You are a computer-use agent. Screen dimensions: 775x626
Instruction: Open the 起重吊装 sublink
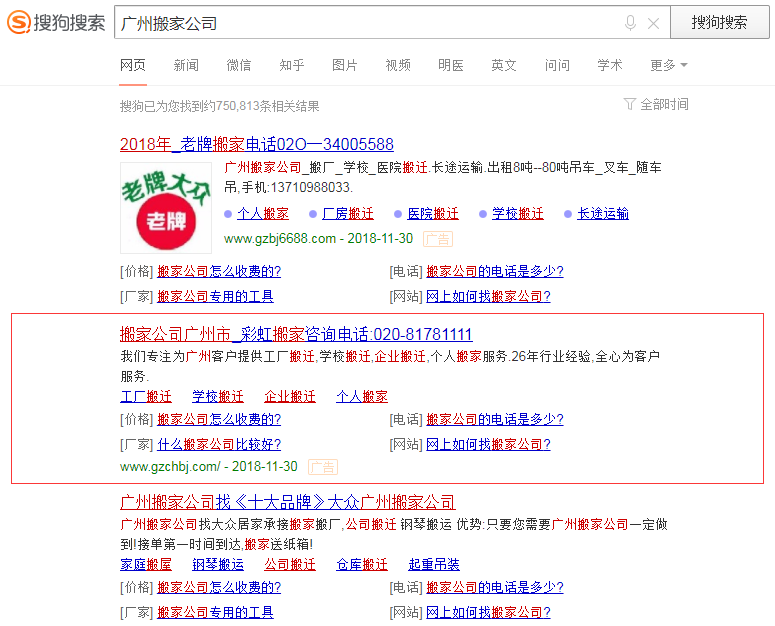[434, 564]
